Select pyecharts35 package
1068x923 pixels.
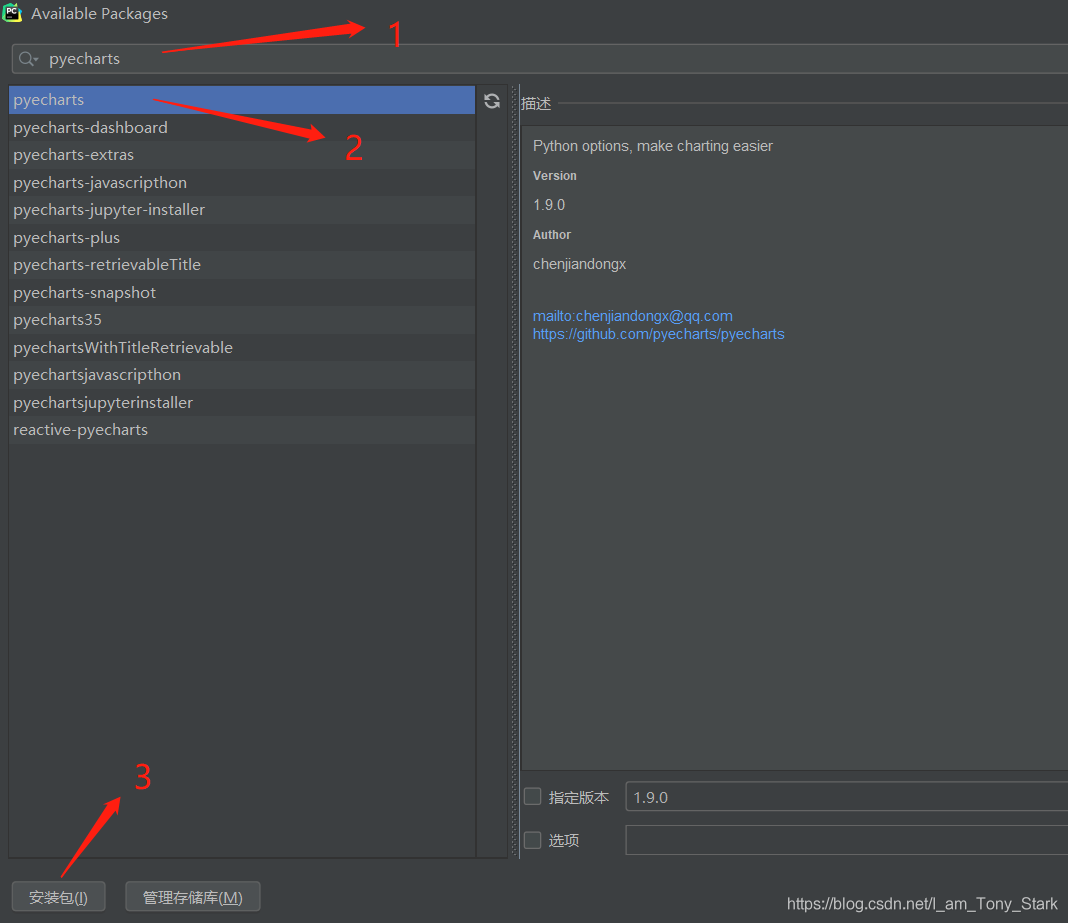(242, 320)
